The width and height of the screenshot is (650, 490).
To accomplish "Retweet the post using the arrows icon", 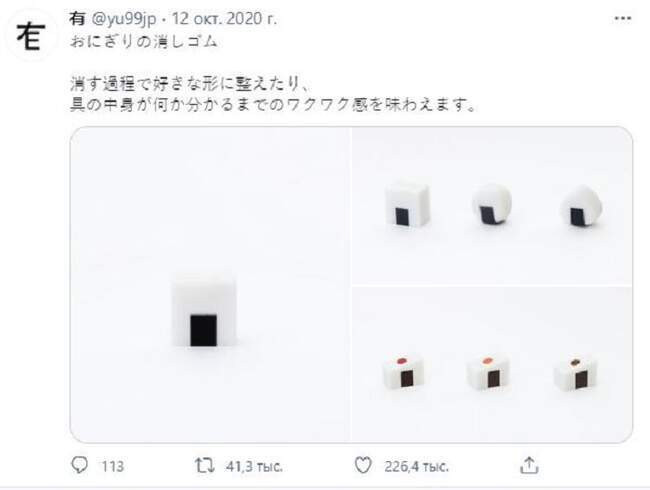I will click(205, 466).
